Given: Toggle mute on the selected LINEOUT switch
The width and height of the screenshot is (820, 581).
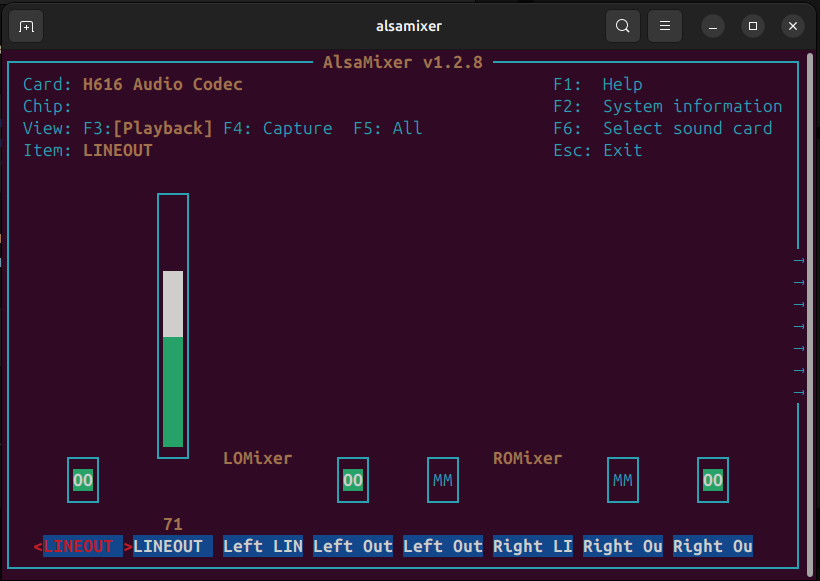Looking at the screenshot, I should 83,480.
